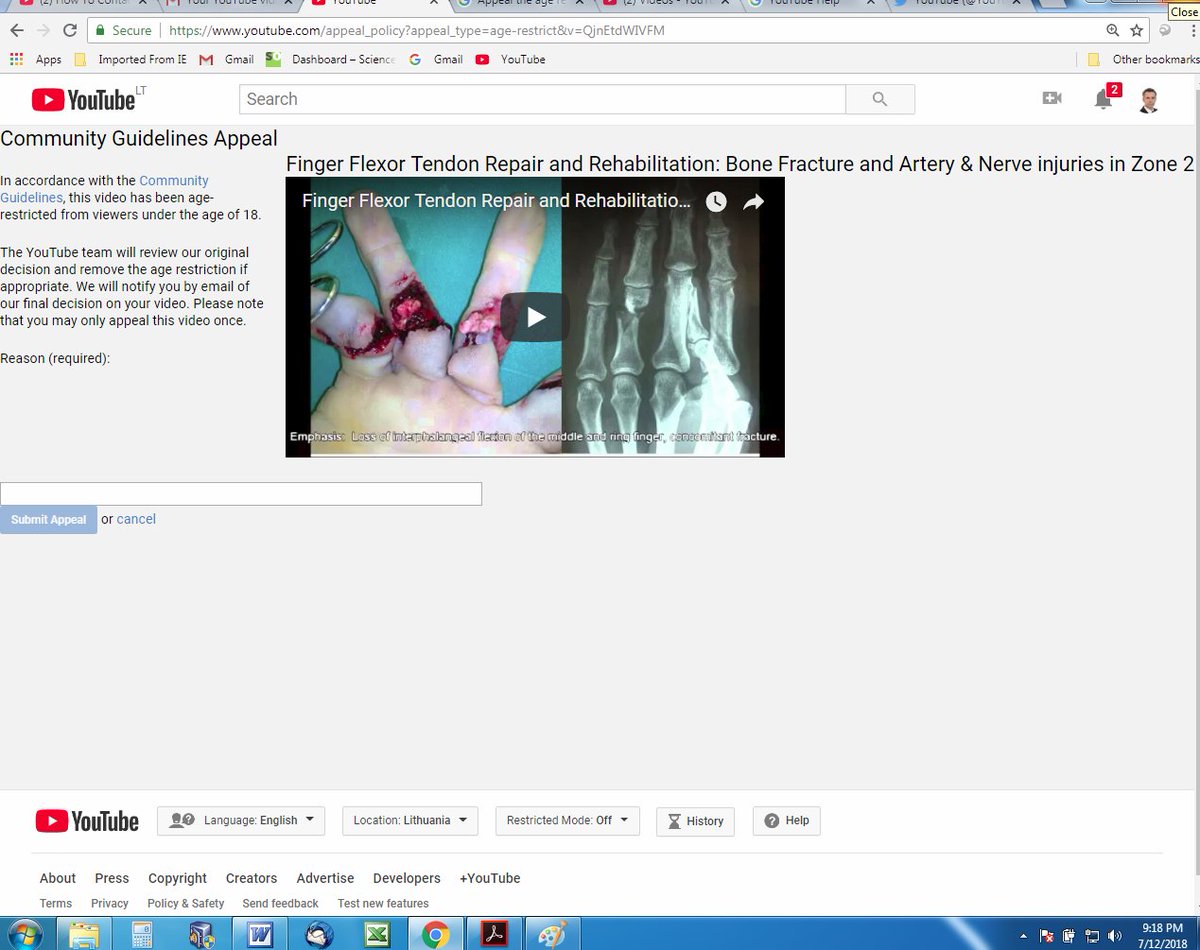1200x950 pixels.
Task: Open the Location: Lithuania dropdown
Action: coord(410,821)
